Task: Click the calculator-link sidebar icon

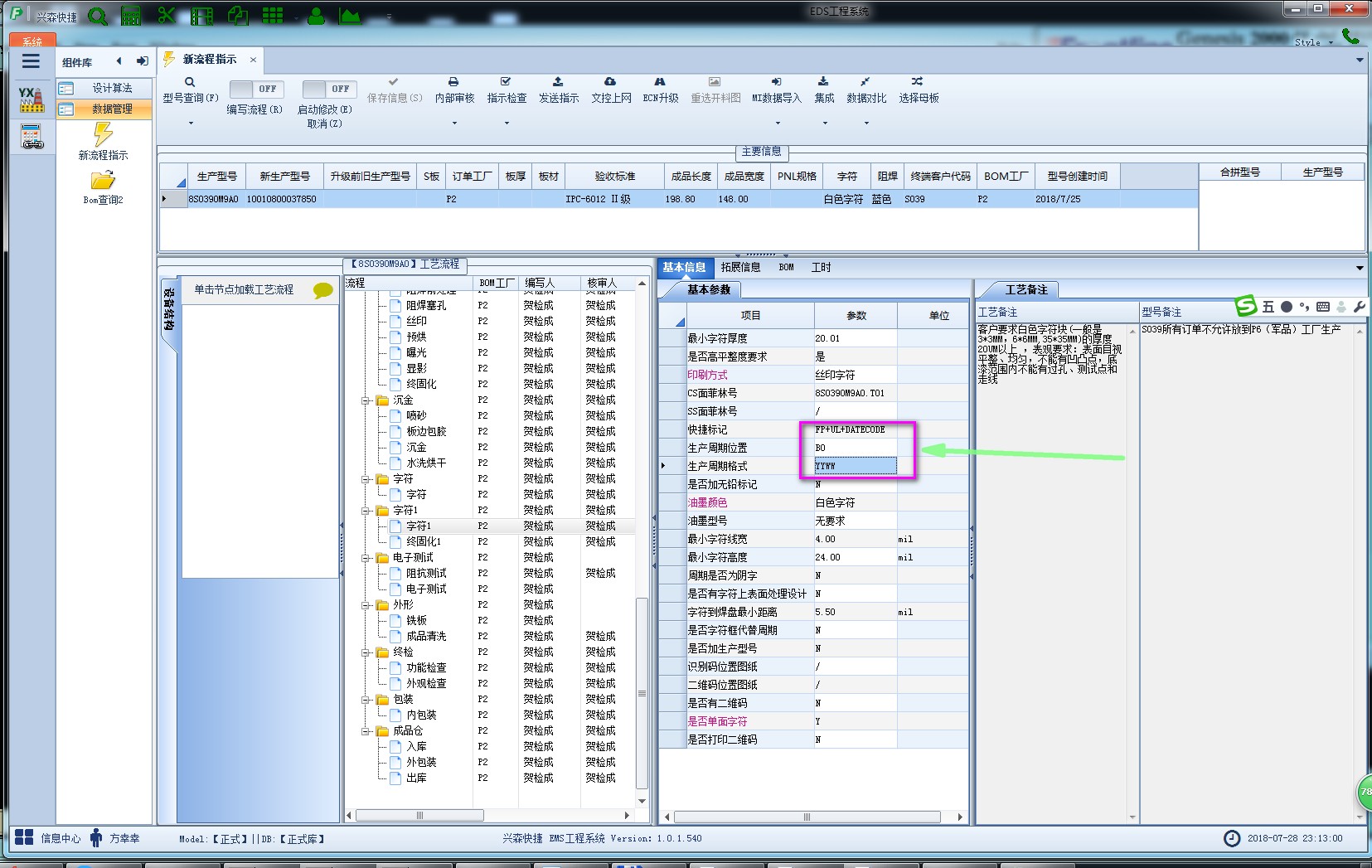Action: point(32,137)
